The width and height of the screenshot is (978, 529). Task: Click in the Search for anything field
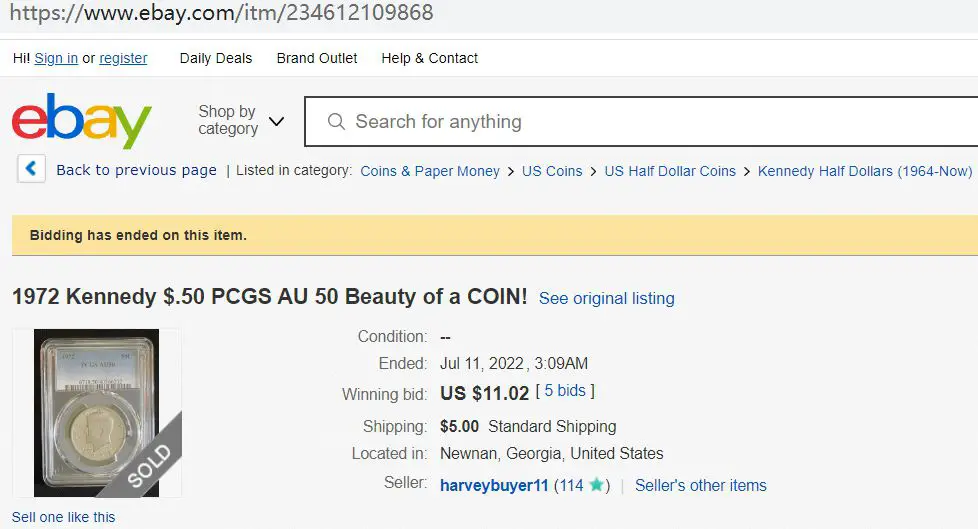point(641,122)
